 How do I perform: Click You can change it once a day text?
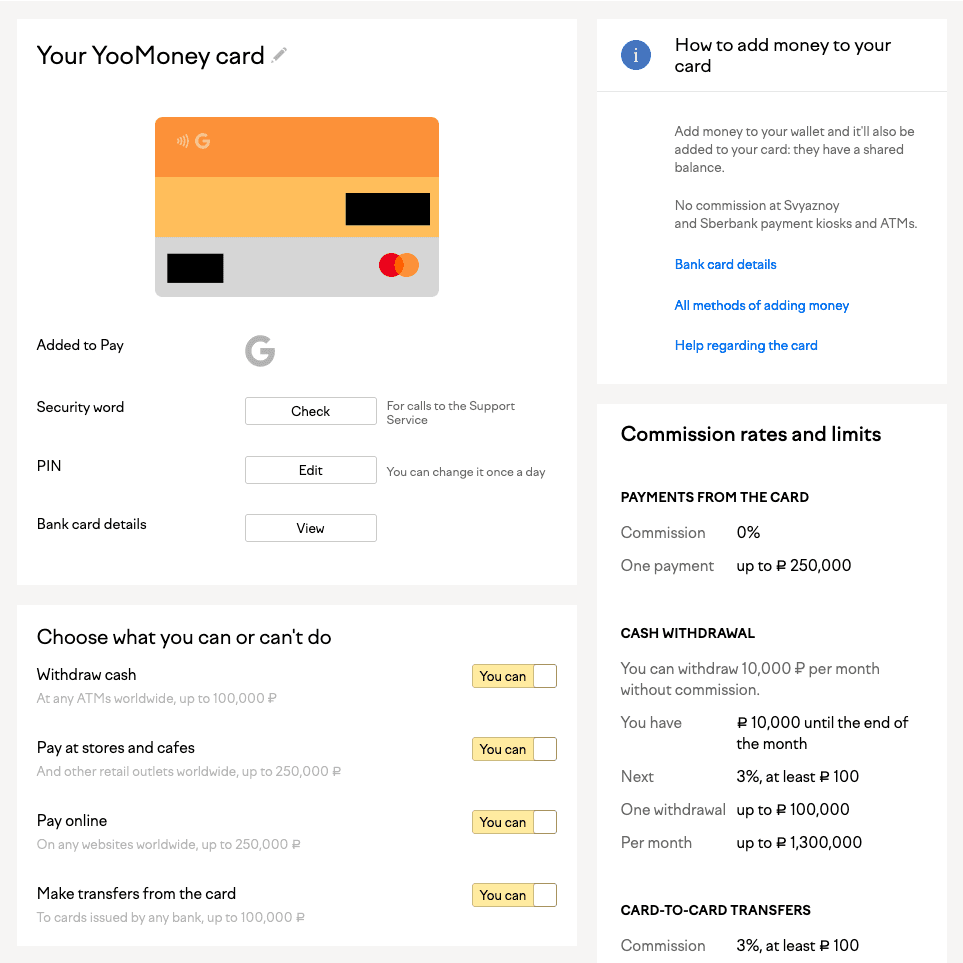point(466,472)
